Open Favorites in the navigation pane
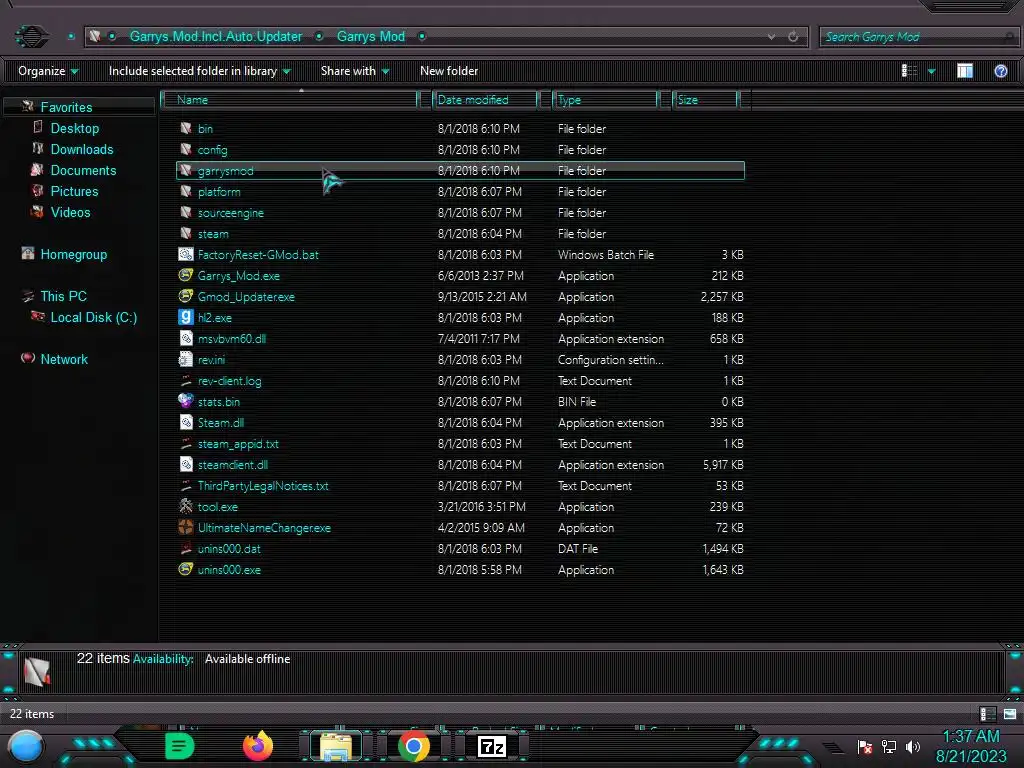The height and width of the screenshot is (768, 1024). point(67,107)
